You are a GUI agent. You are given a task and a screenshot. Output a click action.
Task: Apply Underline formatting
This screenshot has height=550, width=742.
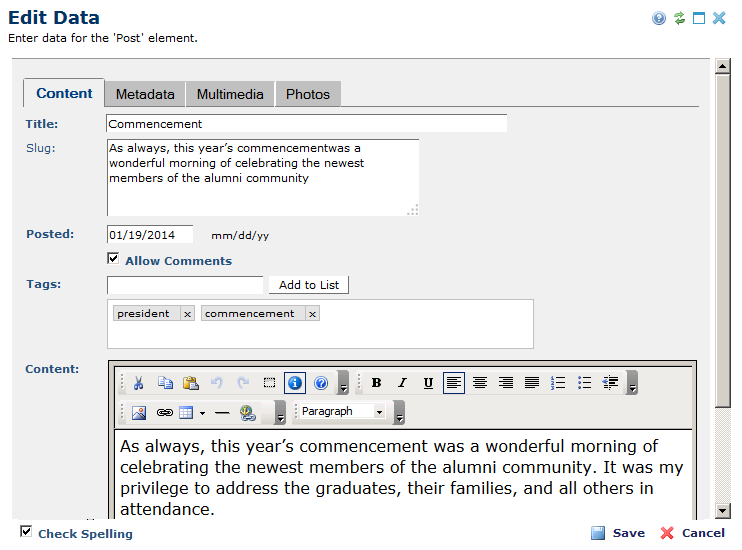428,383
